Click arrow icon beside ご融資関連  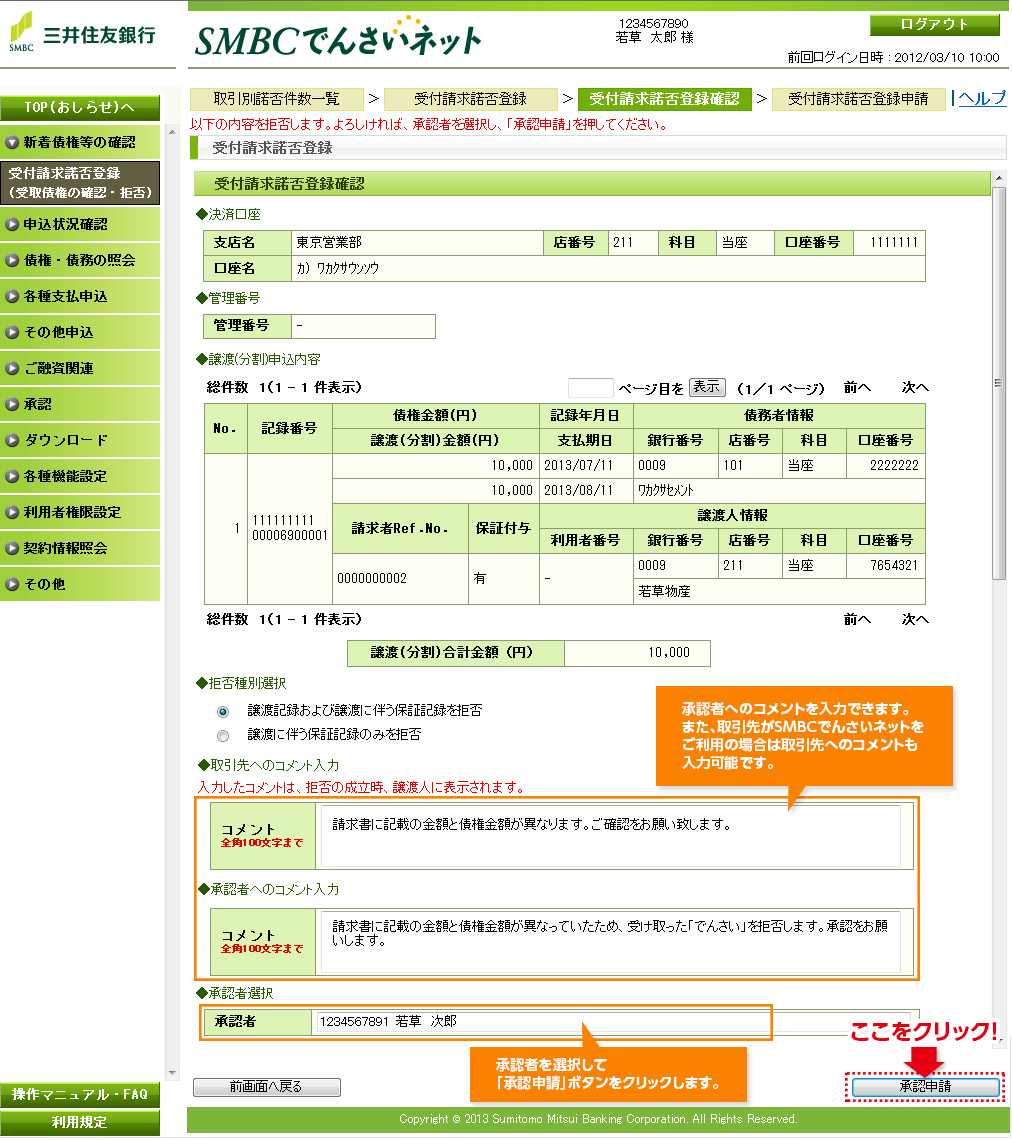[12, 369]
